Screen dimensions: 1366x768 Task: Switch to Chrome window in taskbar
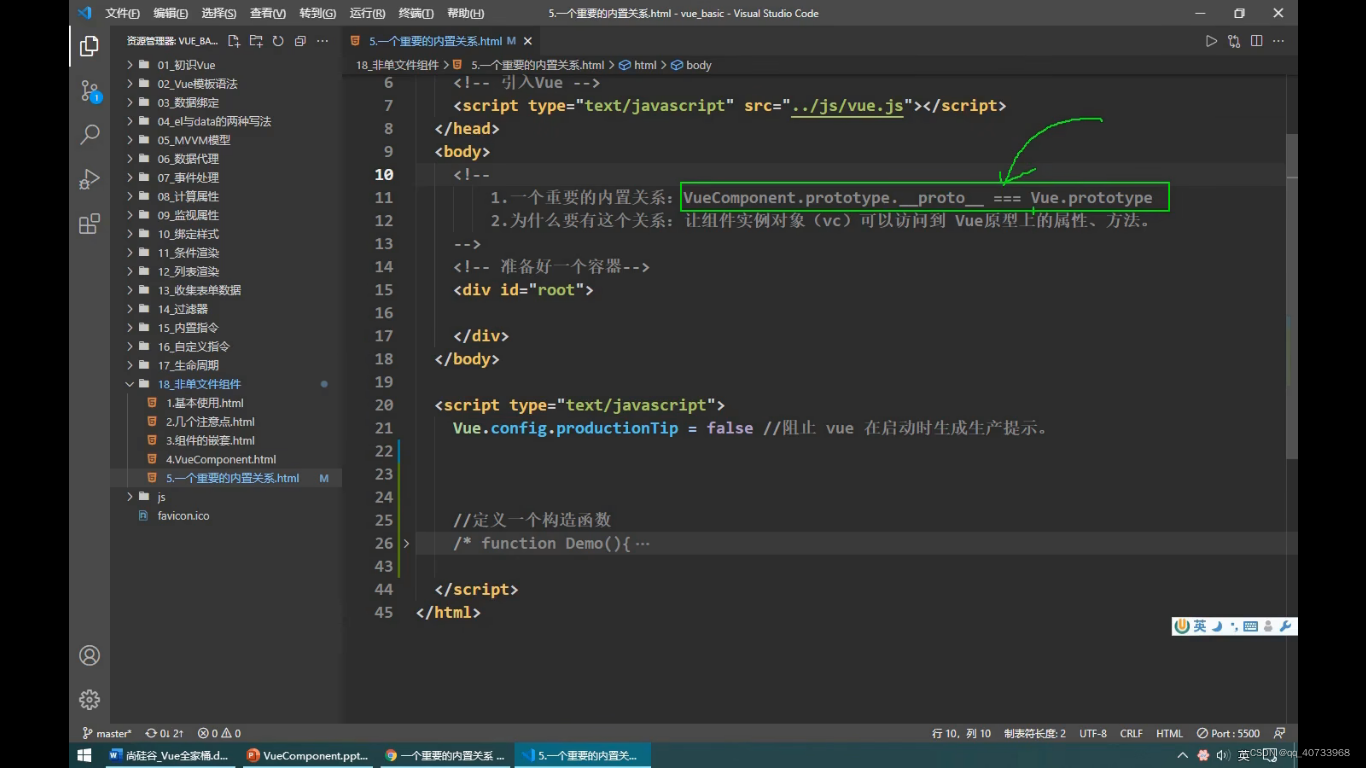pyautogui.click(x=445, y=755)
